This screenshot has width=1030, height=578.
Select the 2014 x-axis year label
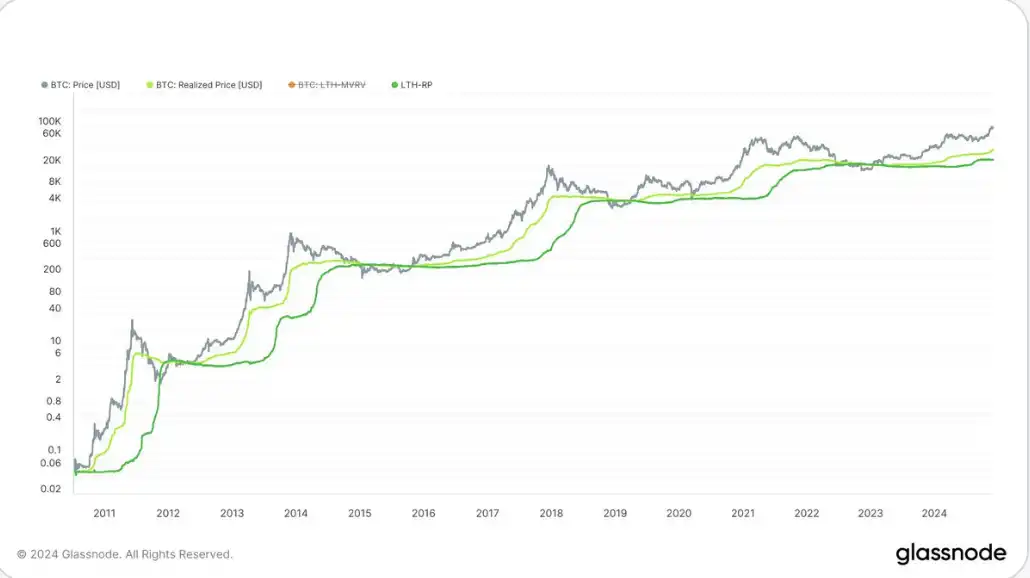point(296,513)
